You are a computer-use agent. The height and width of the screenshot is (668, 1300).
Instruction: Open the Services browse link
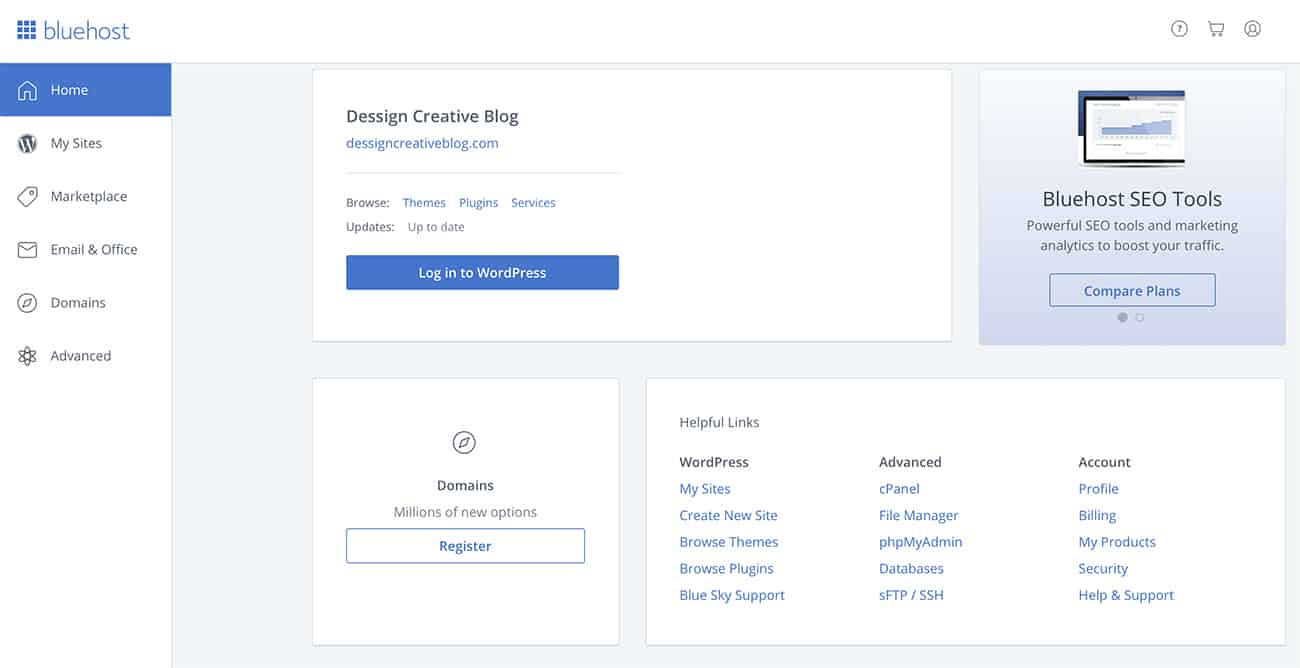coord(533,203)
